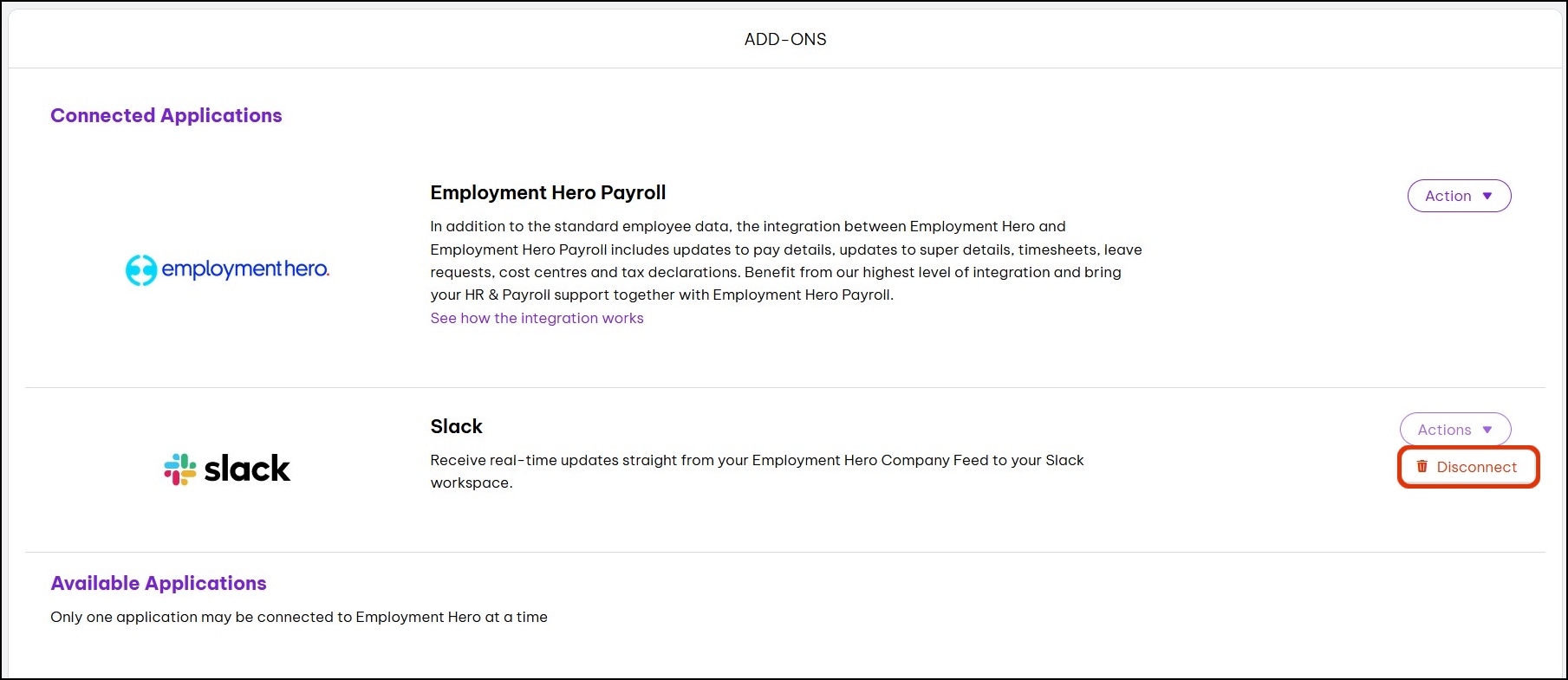Click the employmenthero wordmark text in logo
The image size is (1568, 680).
click(245, 269)
